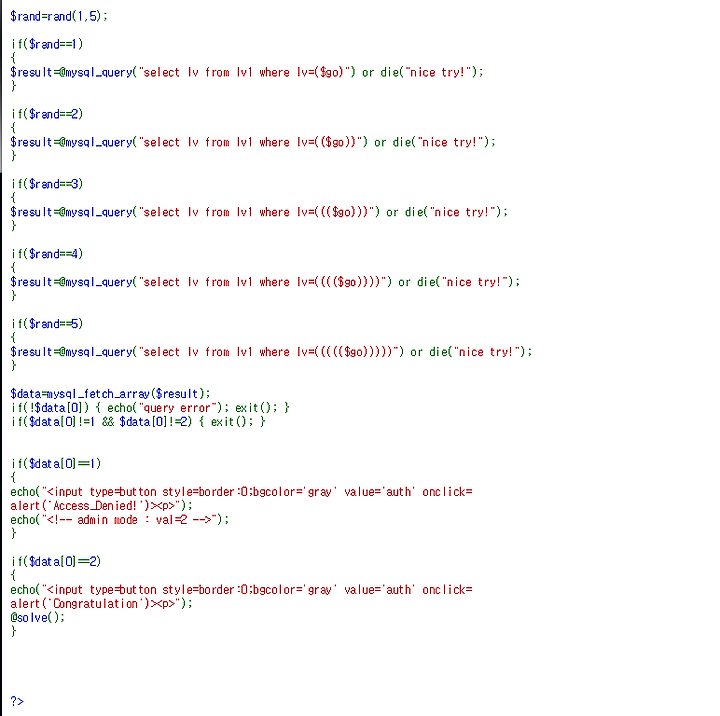Click the query line containing "lv=($go)"

point(247,73)
